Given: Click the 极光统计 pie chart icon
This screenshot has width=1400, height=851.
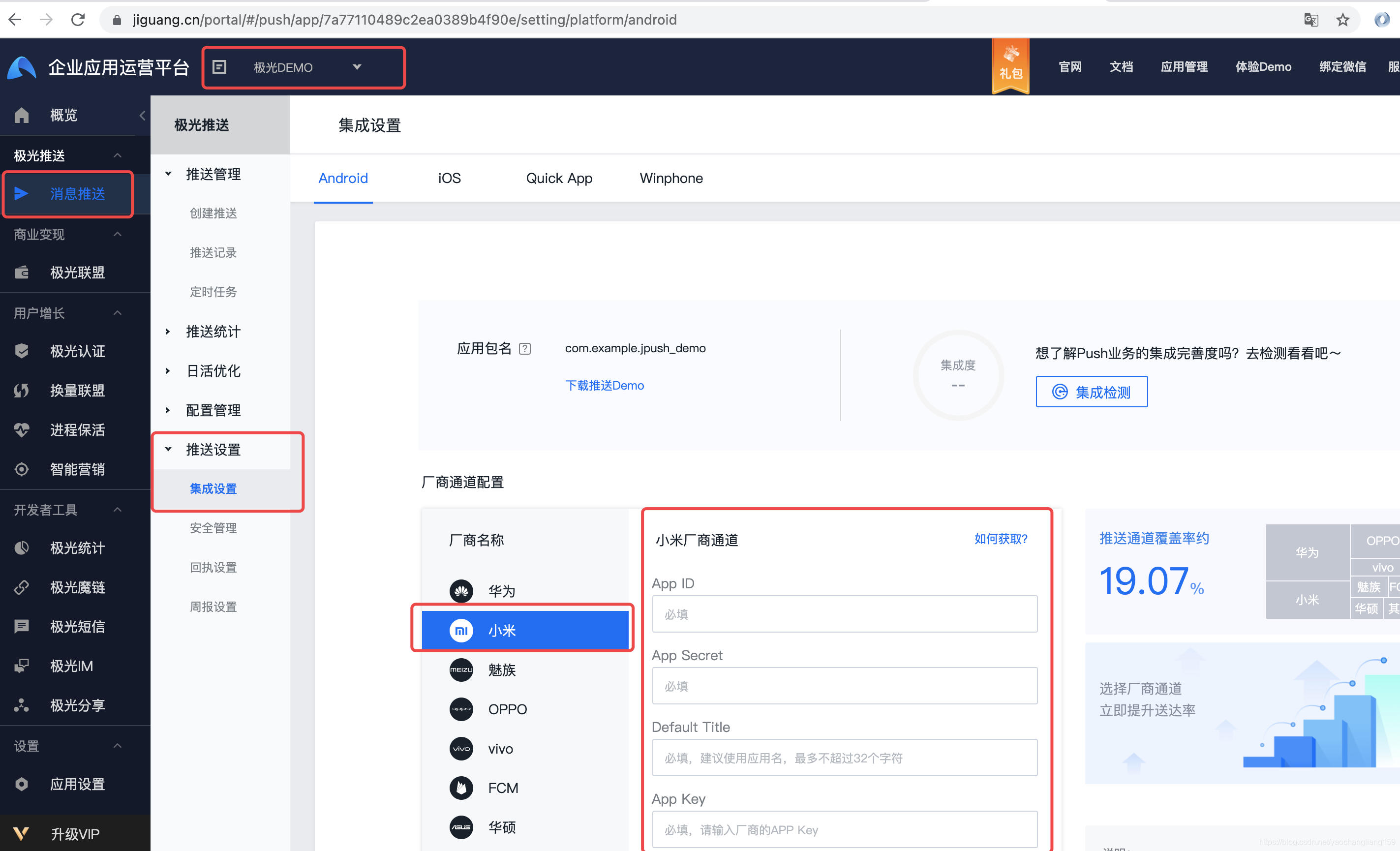Looking at the screenshot, I should (x=22, y=547).
